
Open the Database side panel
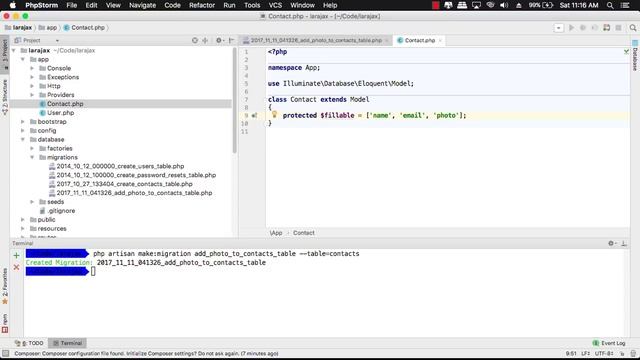(635, 56)
